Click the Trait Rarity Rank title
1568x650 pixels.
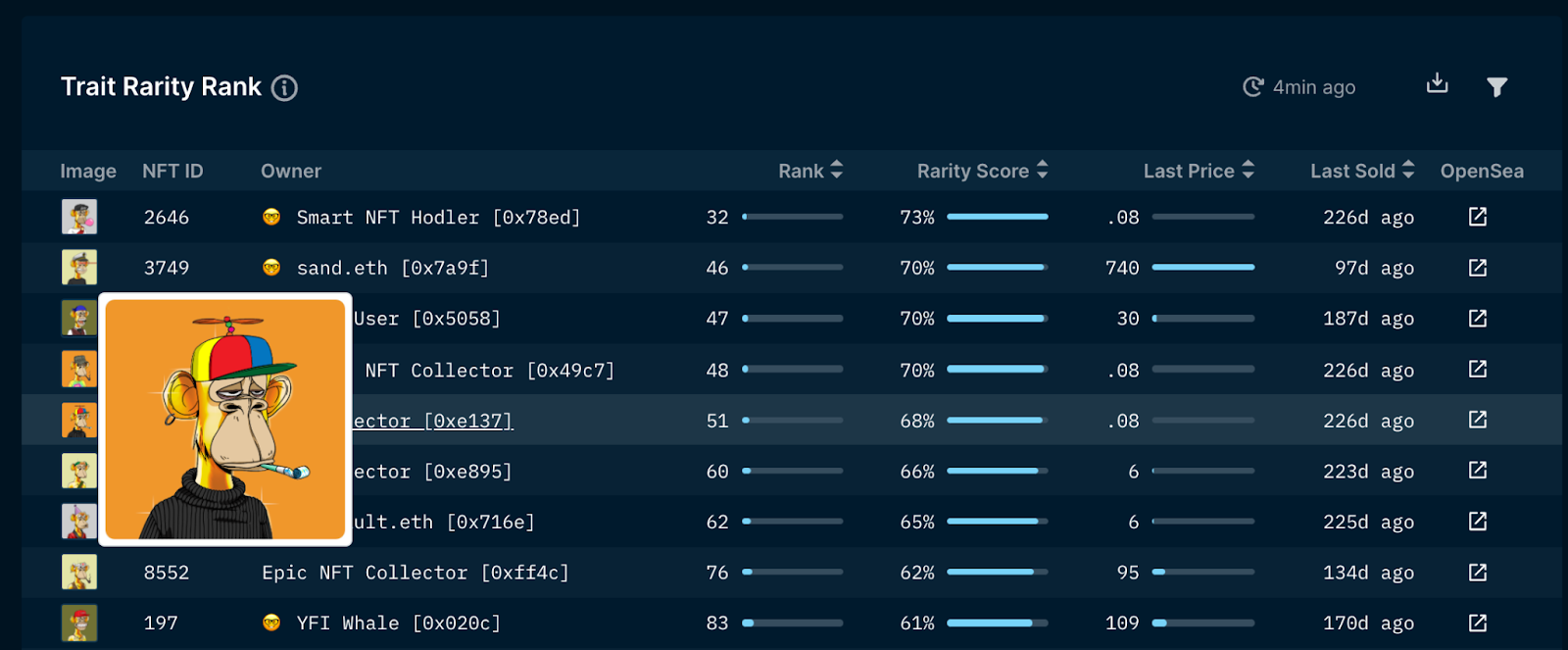click(x=161, y=87)
